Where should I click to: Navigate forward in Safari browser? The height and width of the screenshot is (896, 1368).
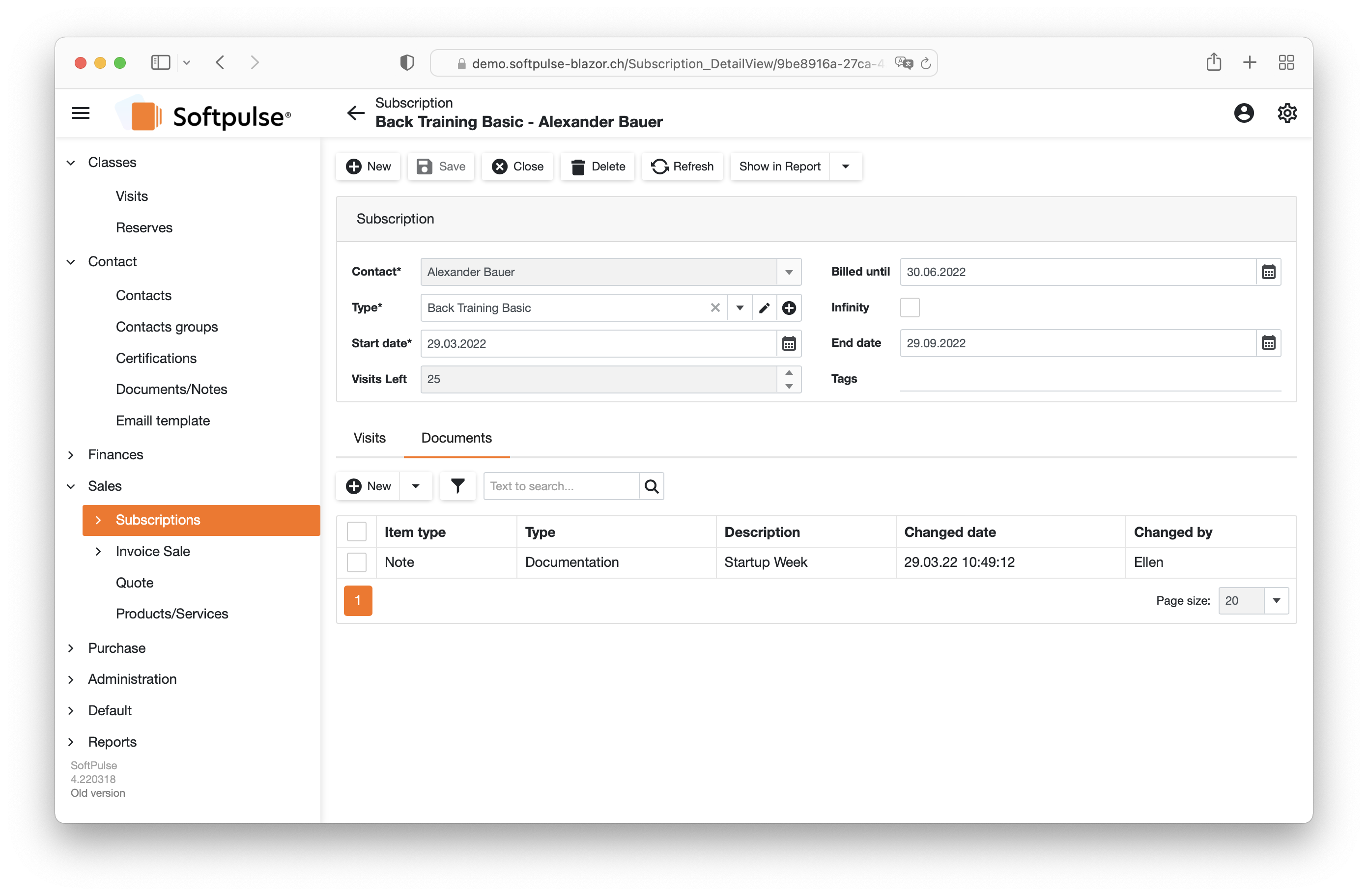coord(255,62)
